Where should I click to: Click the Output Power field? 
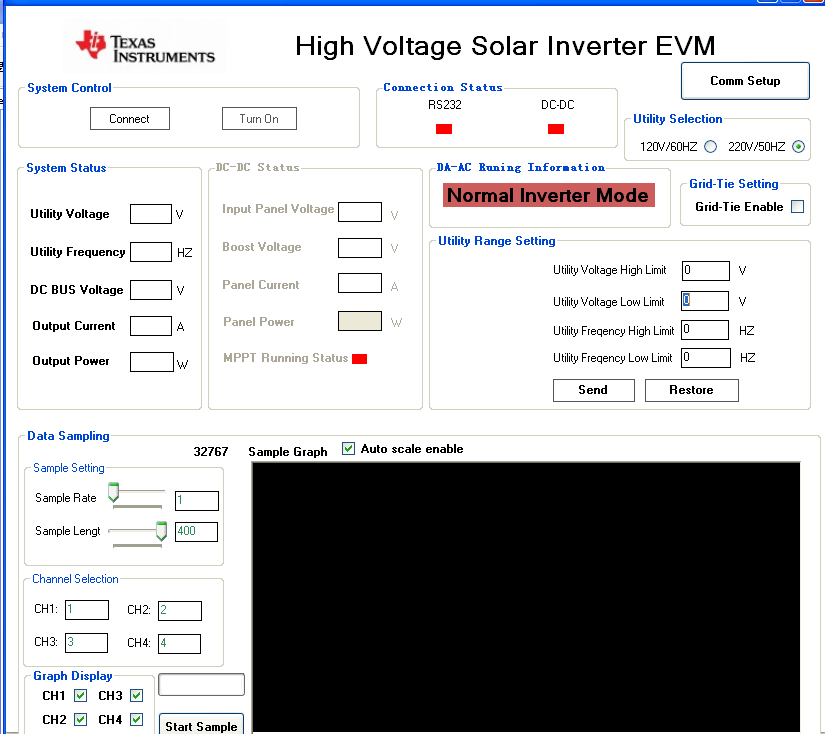pos(152,362)
